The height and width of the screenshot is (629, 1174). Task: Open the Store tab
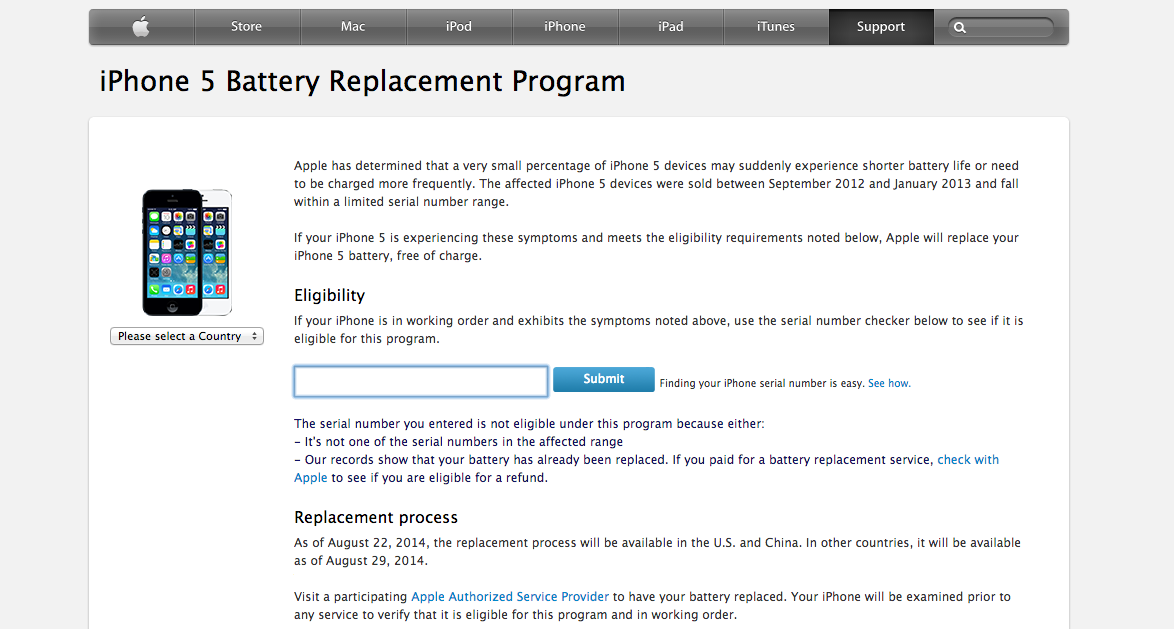pyautogui.click(x=246, y=27)
